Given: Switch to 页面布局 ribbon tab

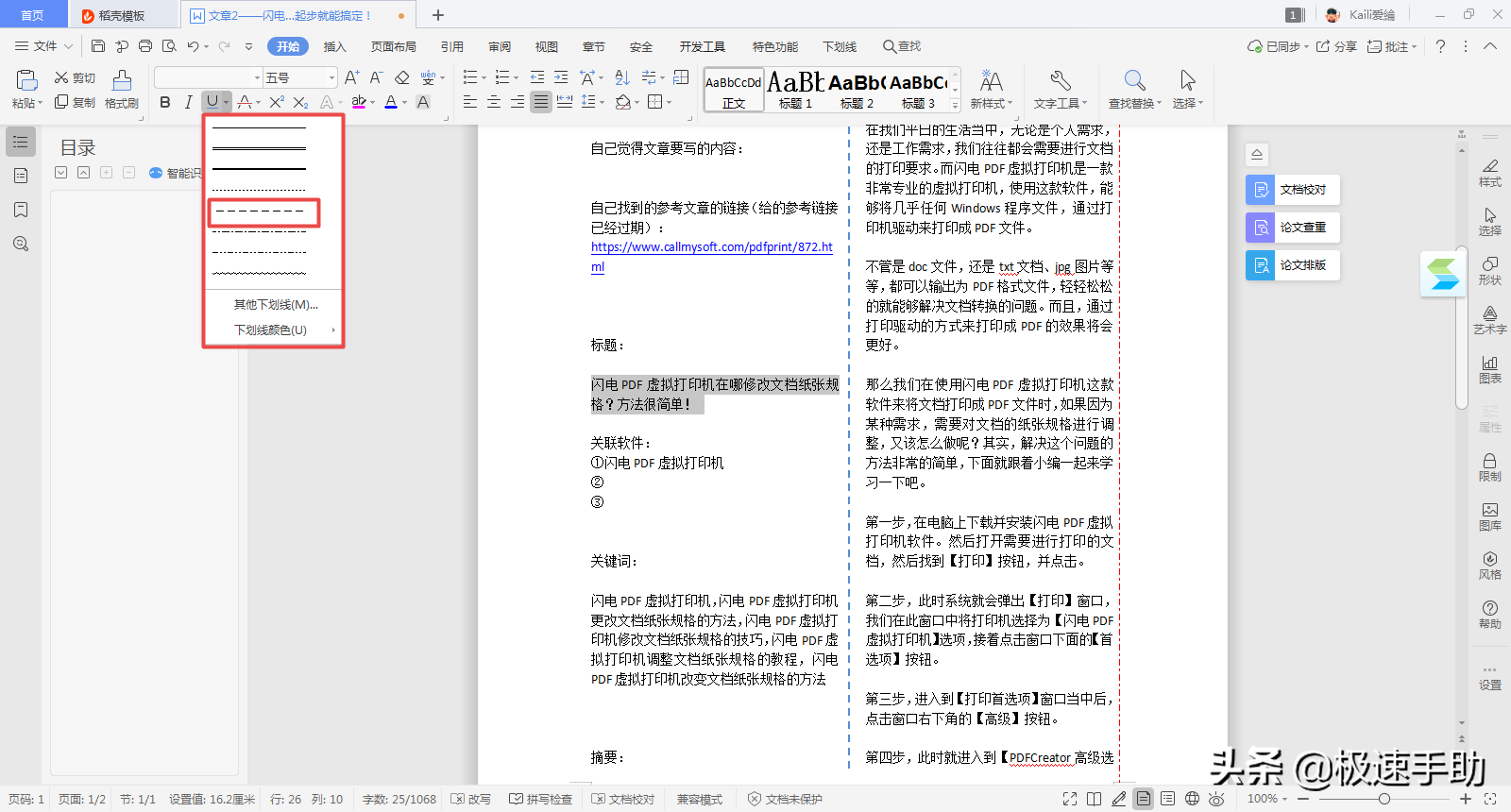Looking at the screenshot, I should coord(393,46).
